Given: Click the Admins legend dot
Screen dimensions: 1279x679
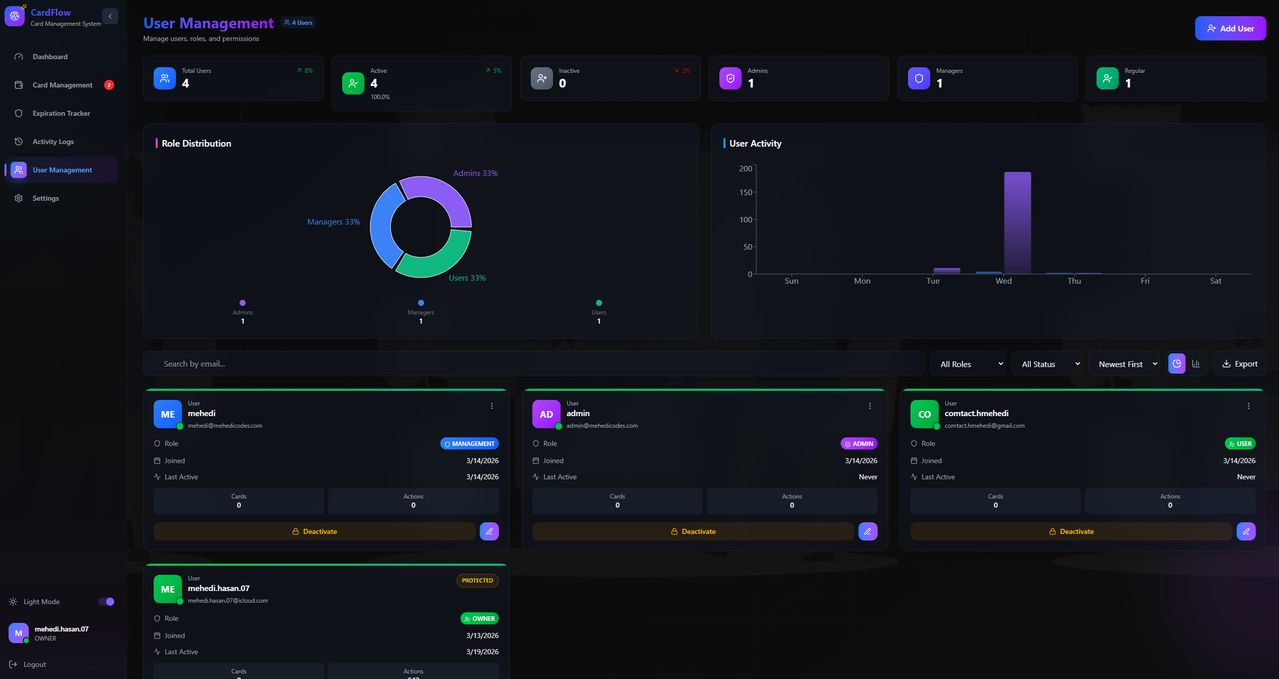Looking at the screenshot, I should coord(243,303).
